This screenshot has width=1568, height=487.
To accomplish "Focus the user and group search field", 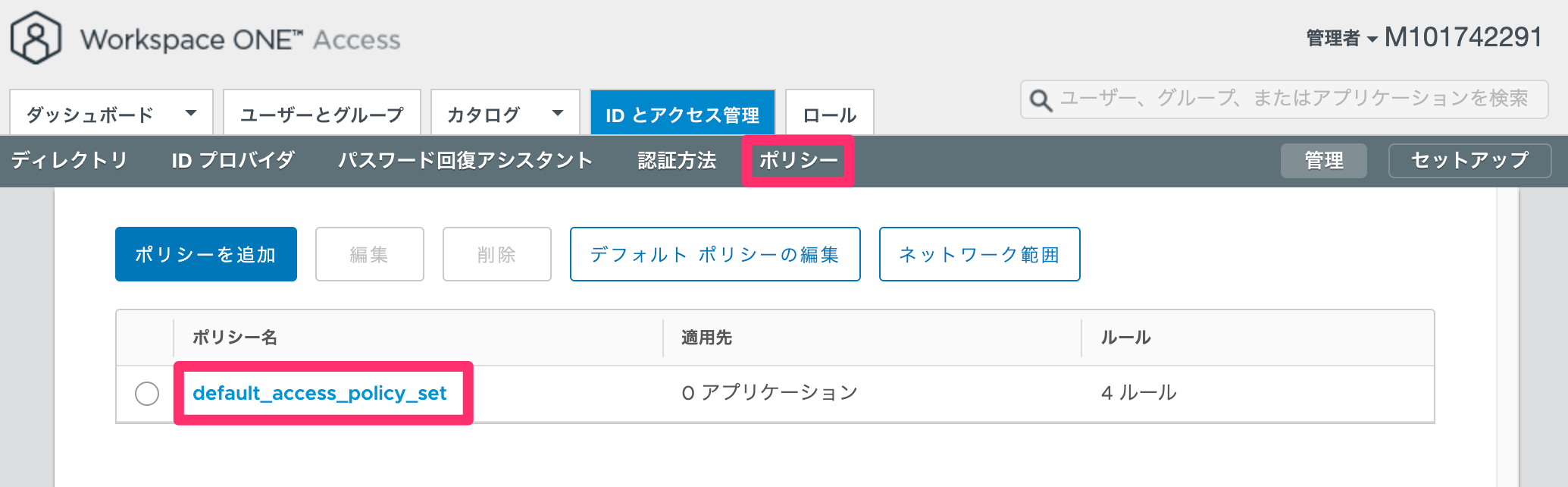I will (1285, 99).
